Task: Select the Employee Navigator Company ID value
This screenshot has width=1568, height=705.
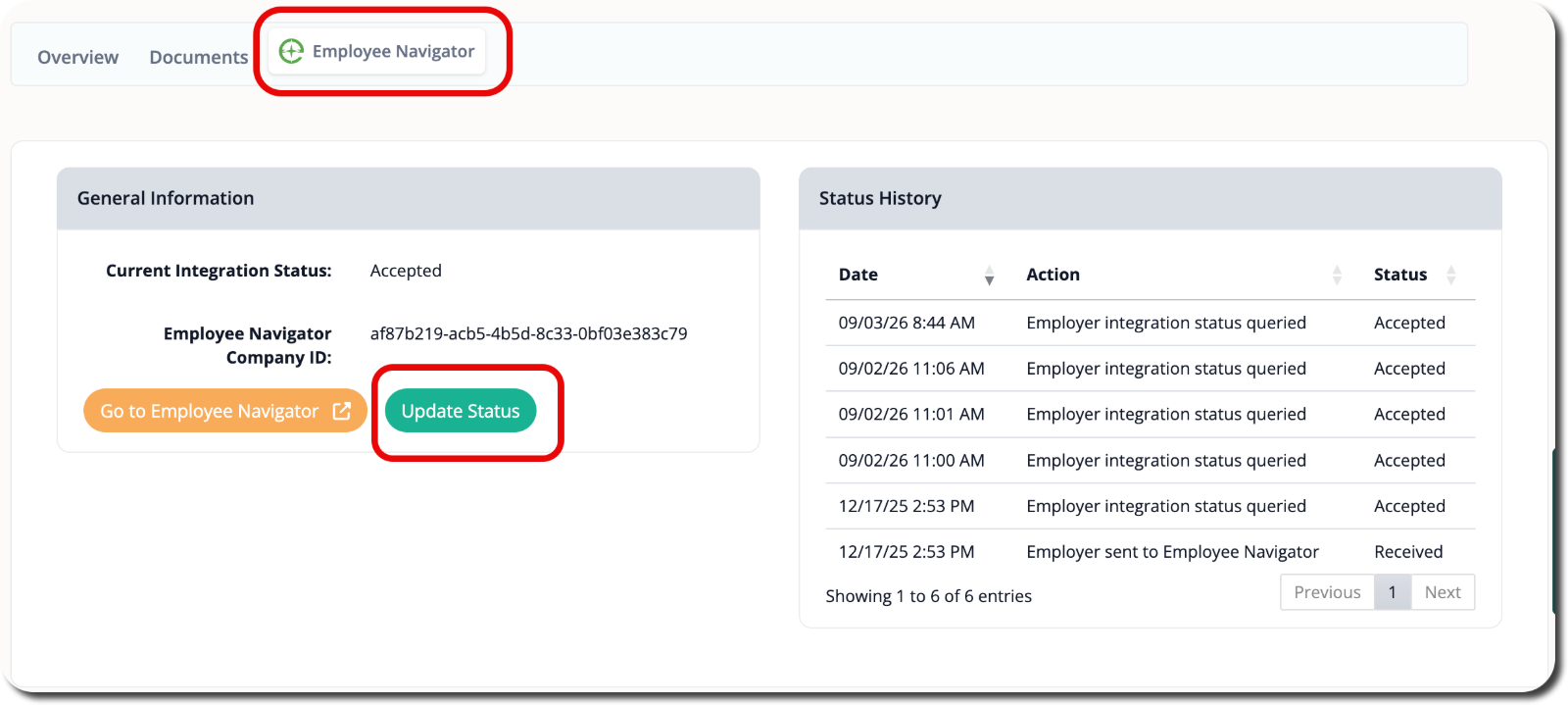Action: (x=528, y=333)
